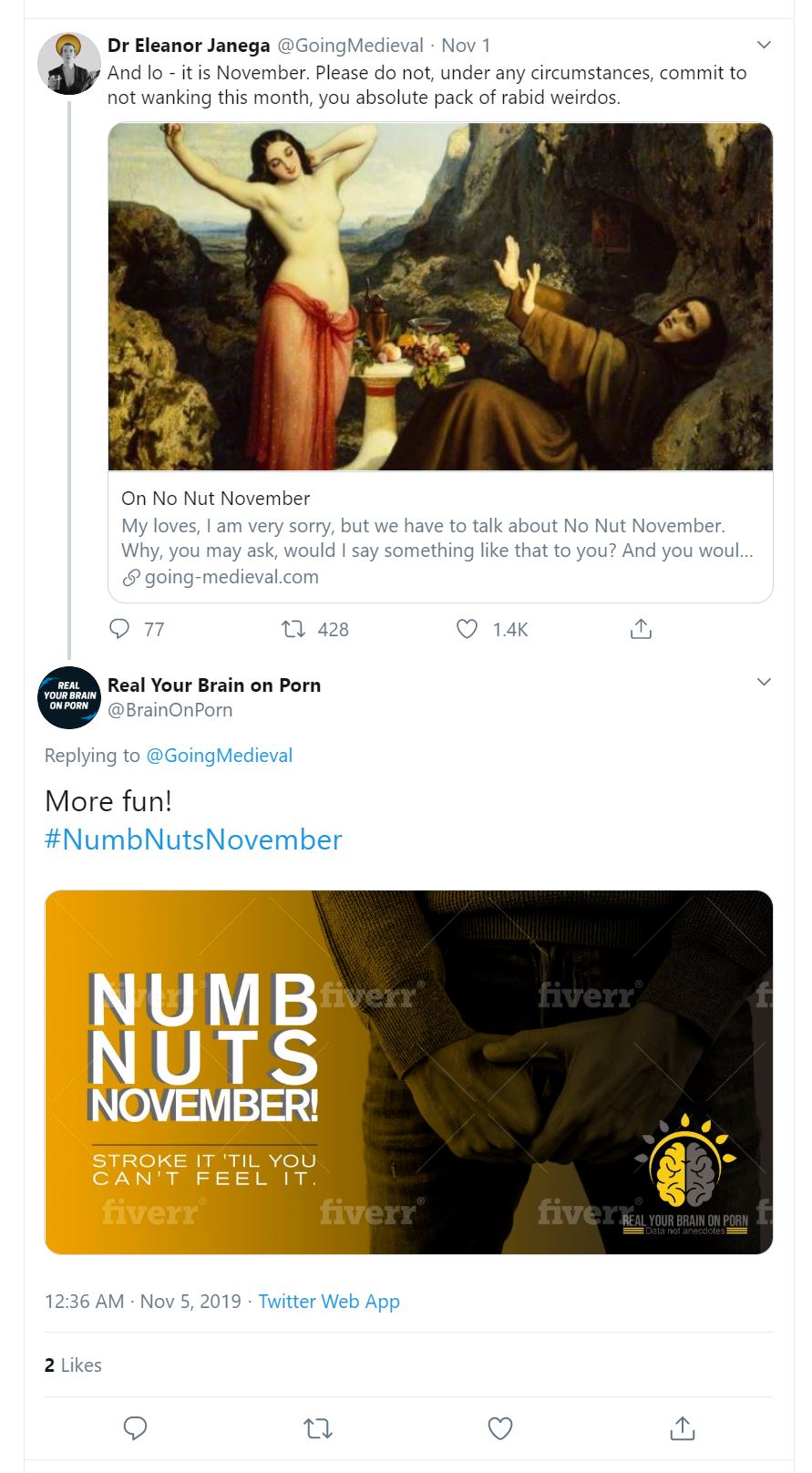Click the @GoingMedieval mention link
812x1473 pixels.
tap(219, 756)
